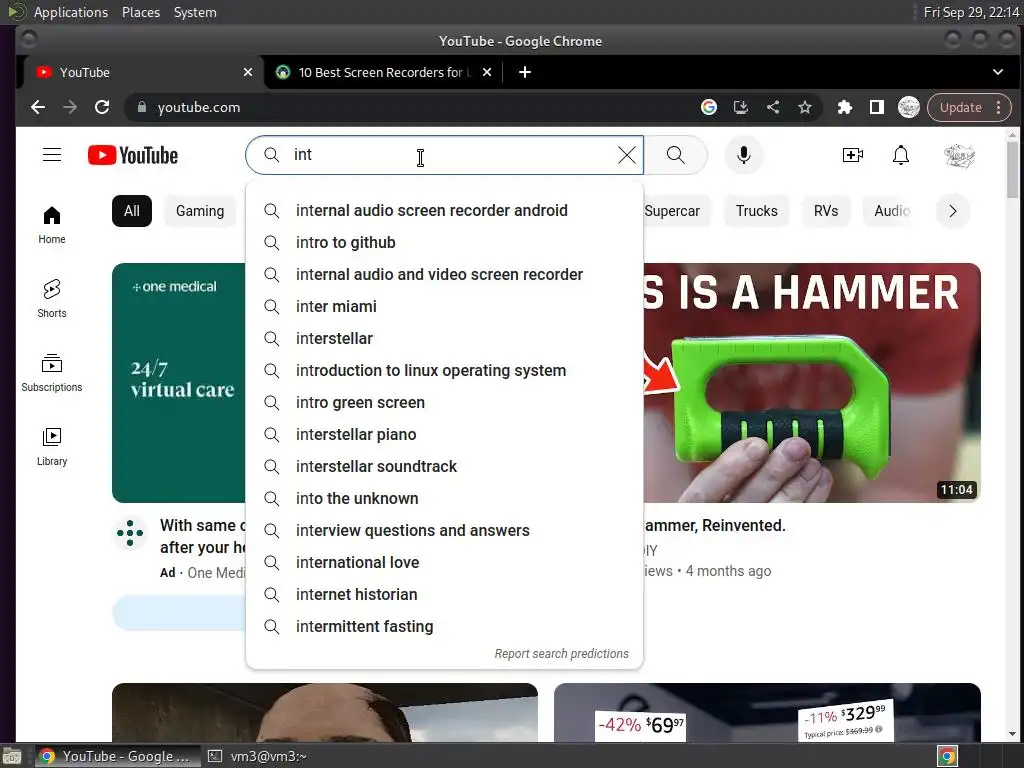1024x768 pixels.
Task: Click the clock showing Fri Sep 29
Action: tap(971, 12)
